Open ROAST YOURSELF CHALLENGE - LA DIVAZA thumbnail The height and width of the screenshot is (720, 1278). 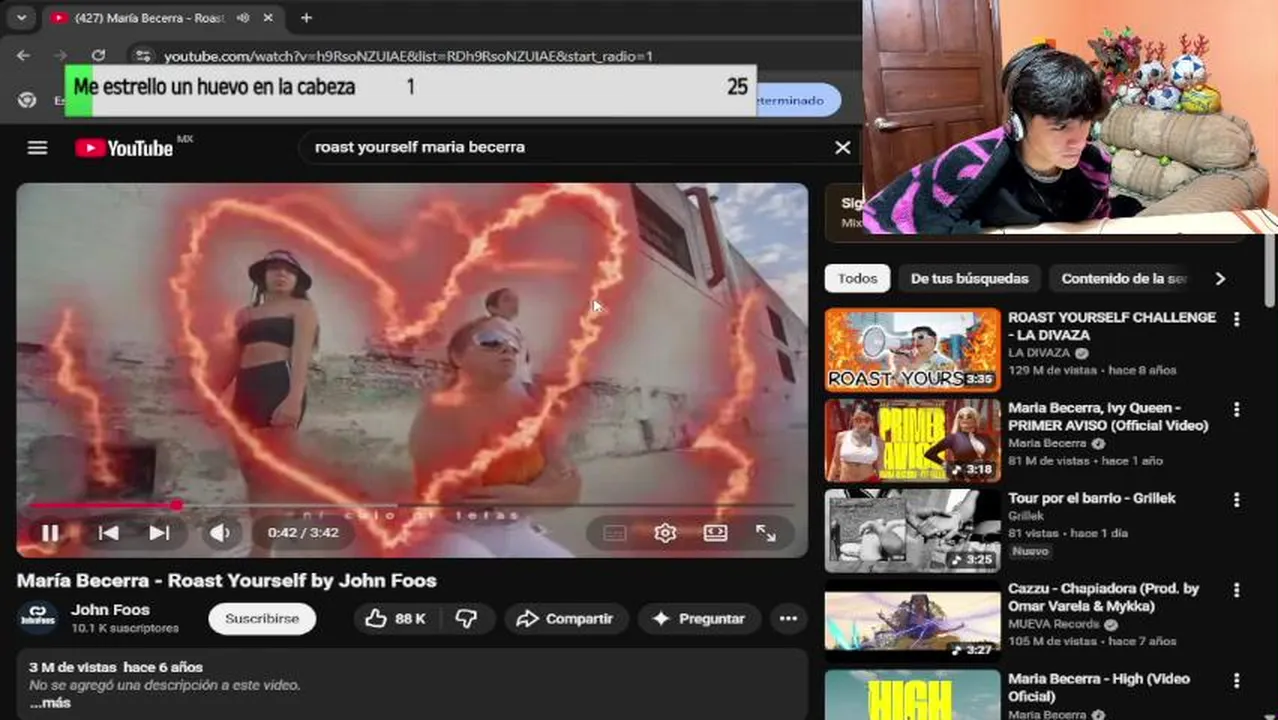point(912,349)
